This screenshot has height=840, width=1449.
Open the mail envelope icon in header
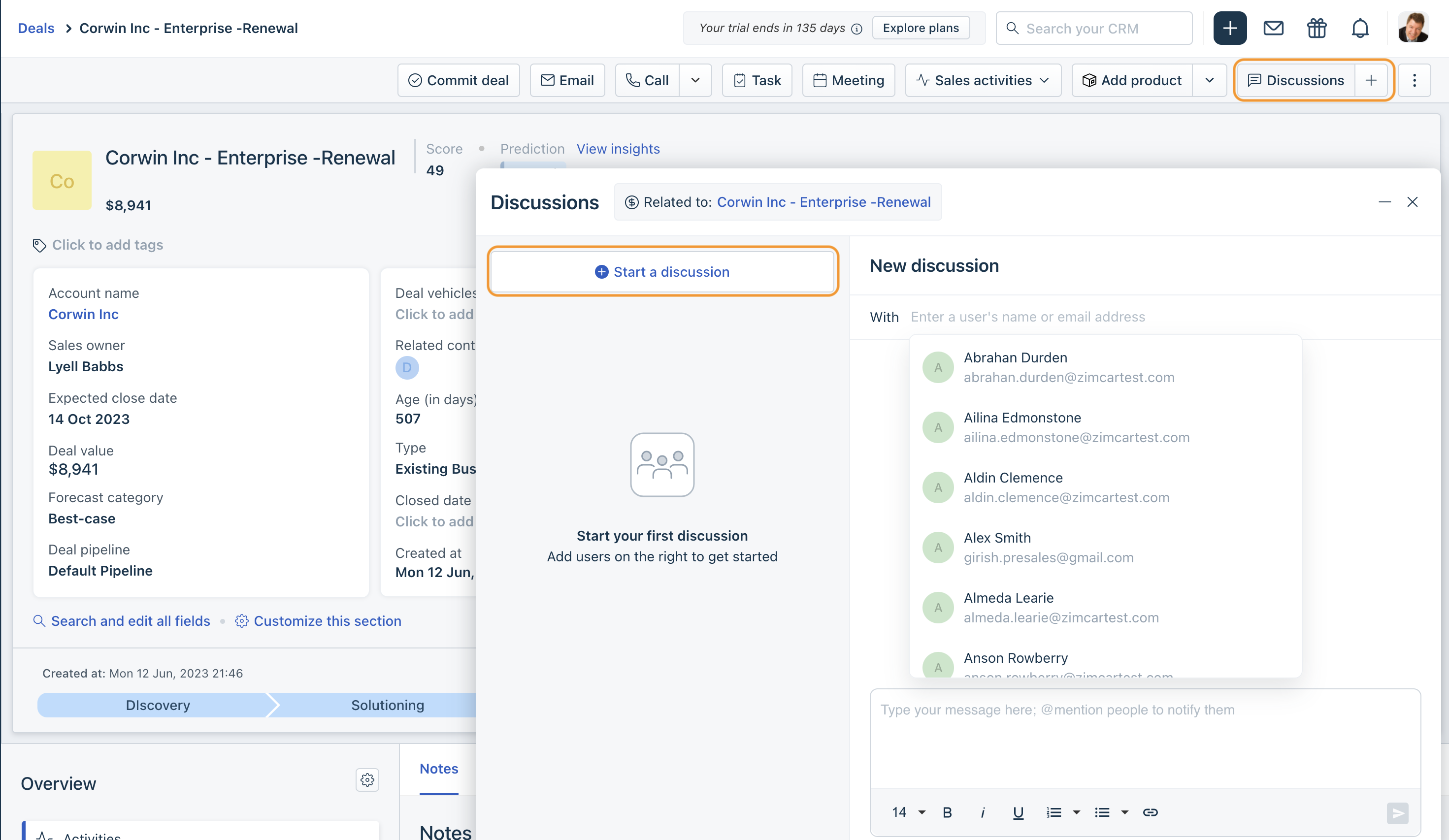tap(1273, 28)
